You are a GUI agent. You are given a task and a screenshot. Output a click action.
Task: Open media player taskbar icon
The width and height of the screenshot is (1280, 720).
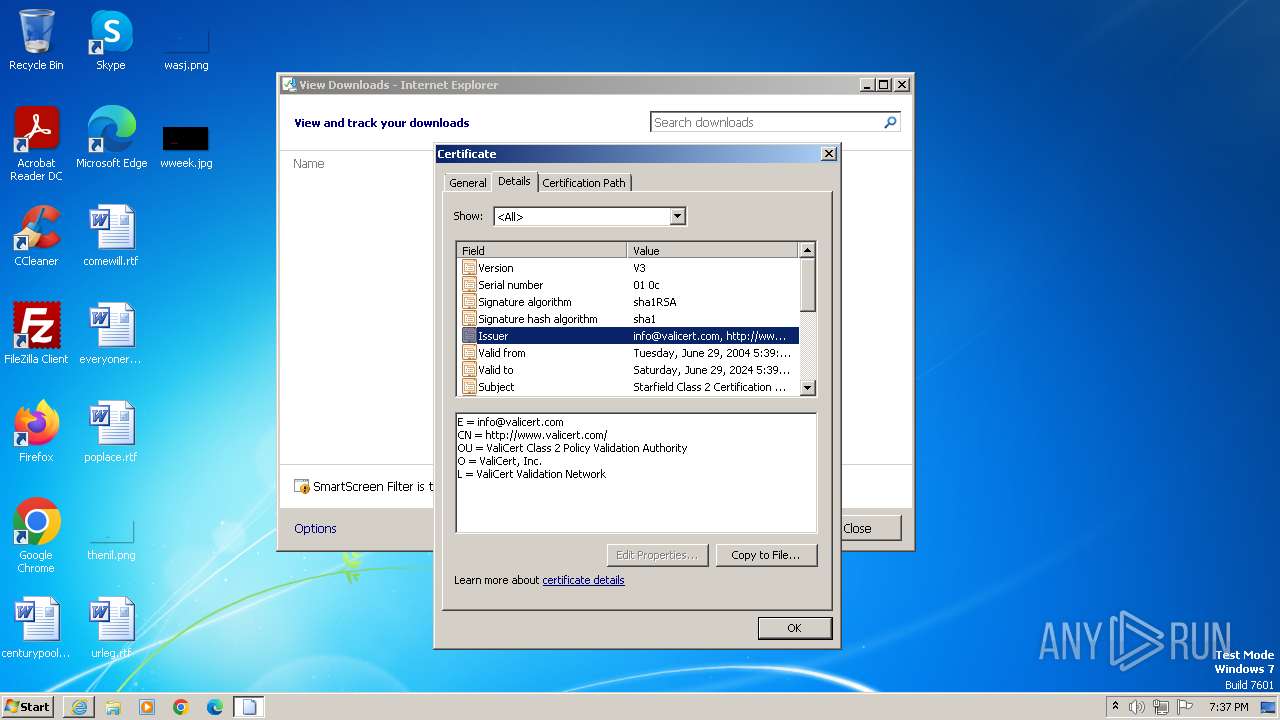[x=147, y=707]
